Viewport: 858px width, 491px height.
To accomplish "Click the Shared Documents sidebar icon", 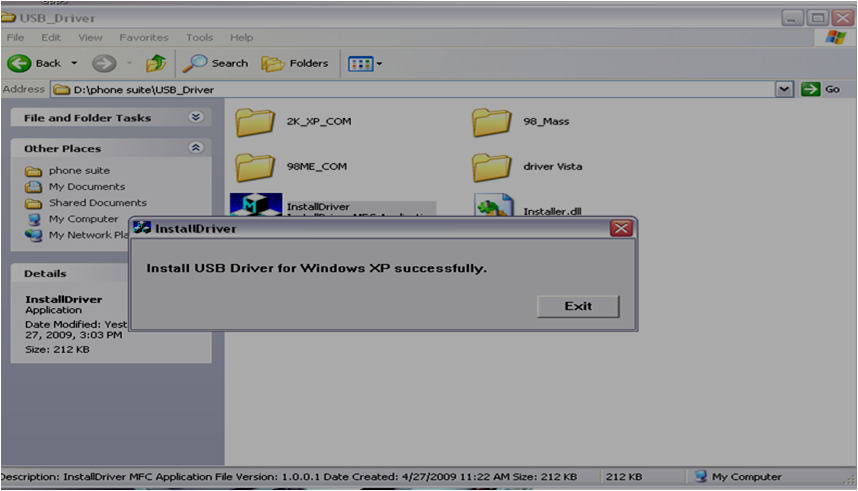I will (33, 204).
